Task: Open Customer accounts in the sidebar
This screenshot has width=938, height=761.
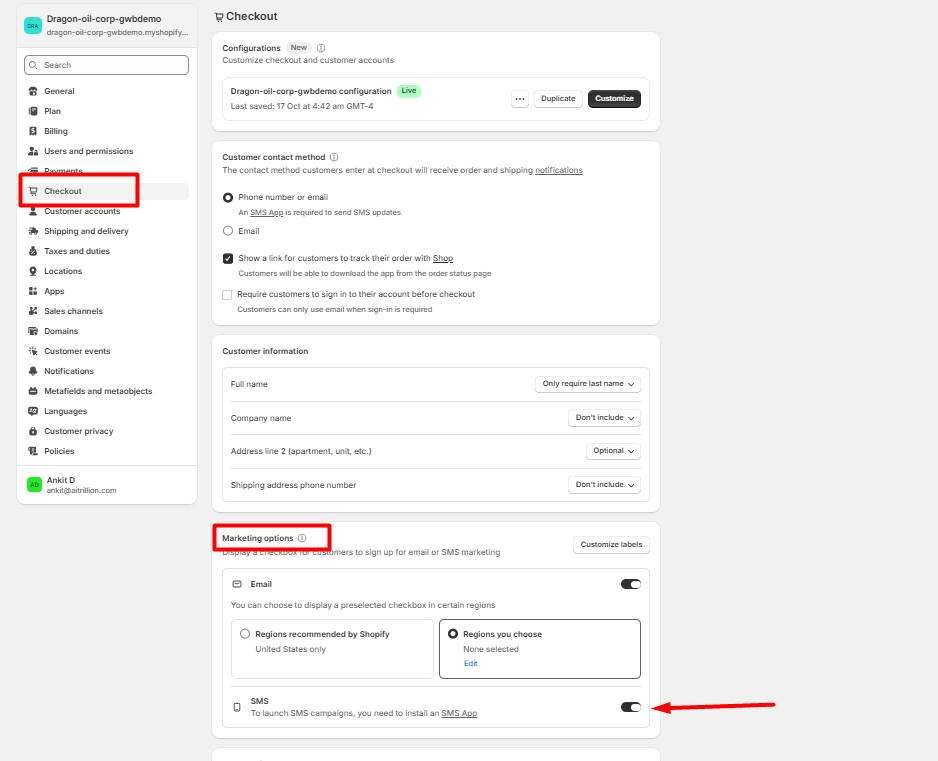Action: pyautogui.click(x=82, y=211)
